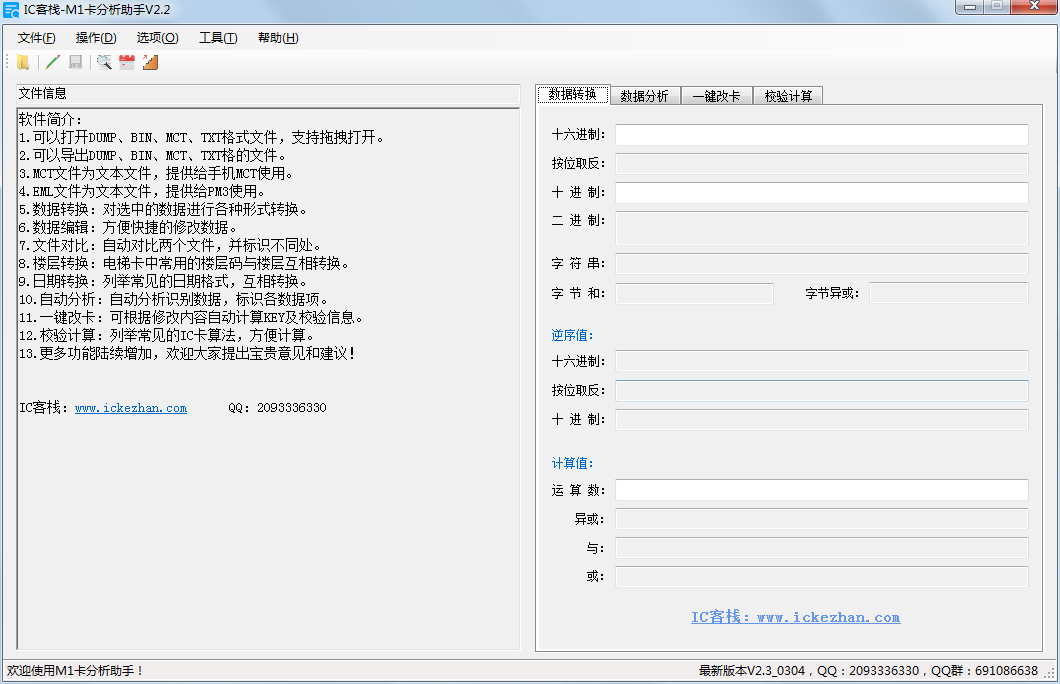
Task: Click the 运算数 input field under 计算值
Action: coord(820,489)
